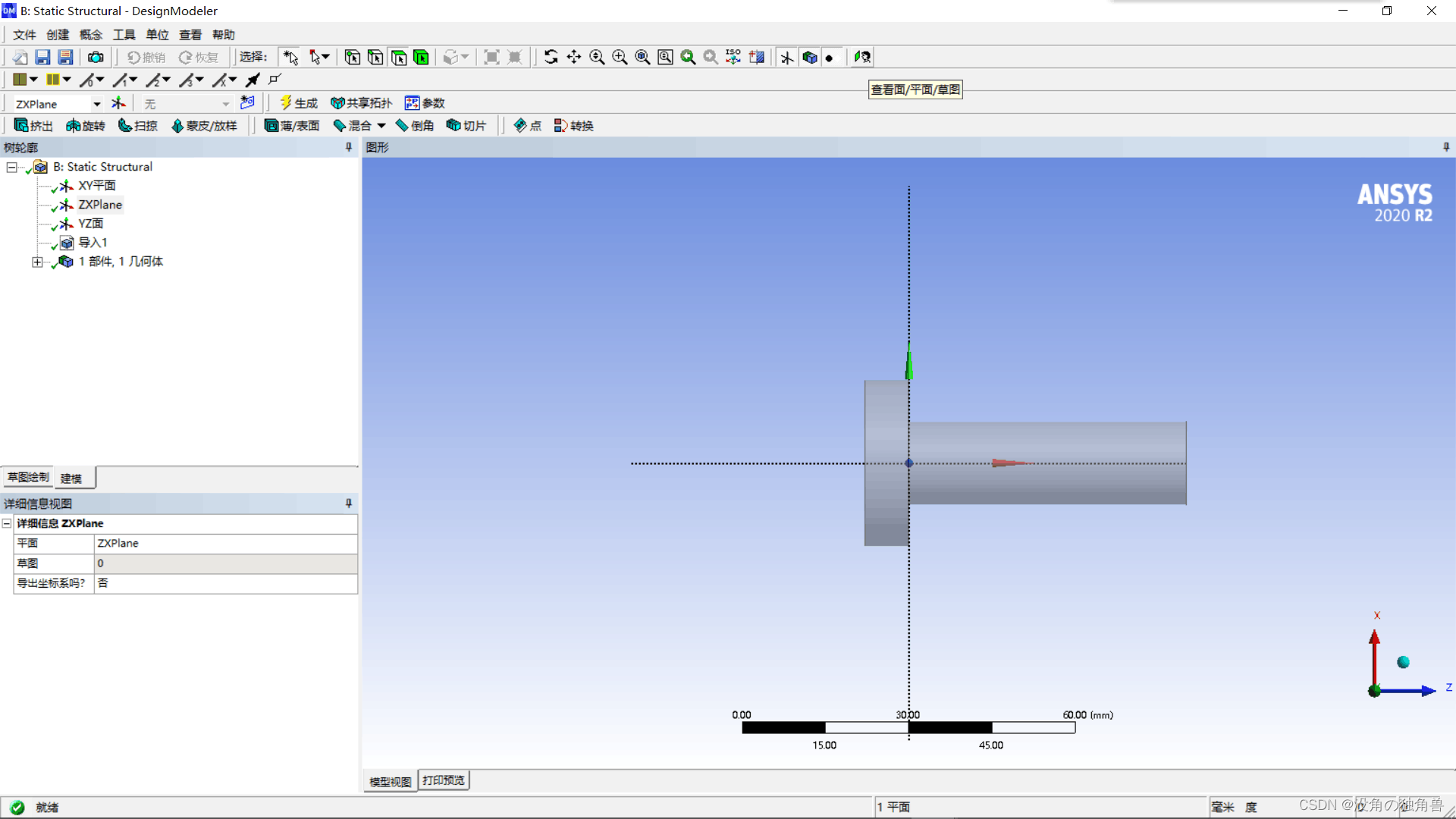Click the Look At face/plane/sketch icon
Image resolution: width=1456 pixels, height=819 pixels.
(x=862, y=57)
